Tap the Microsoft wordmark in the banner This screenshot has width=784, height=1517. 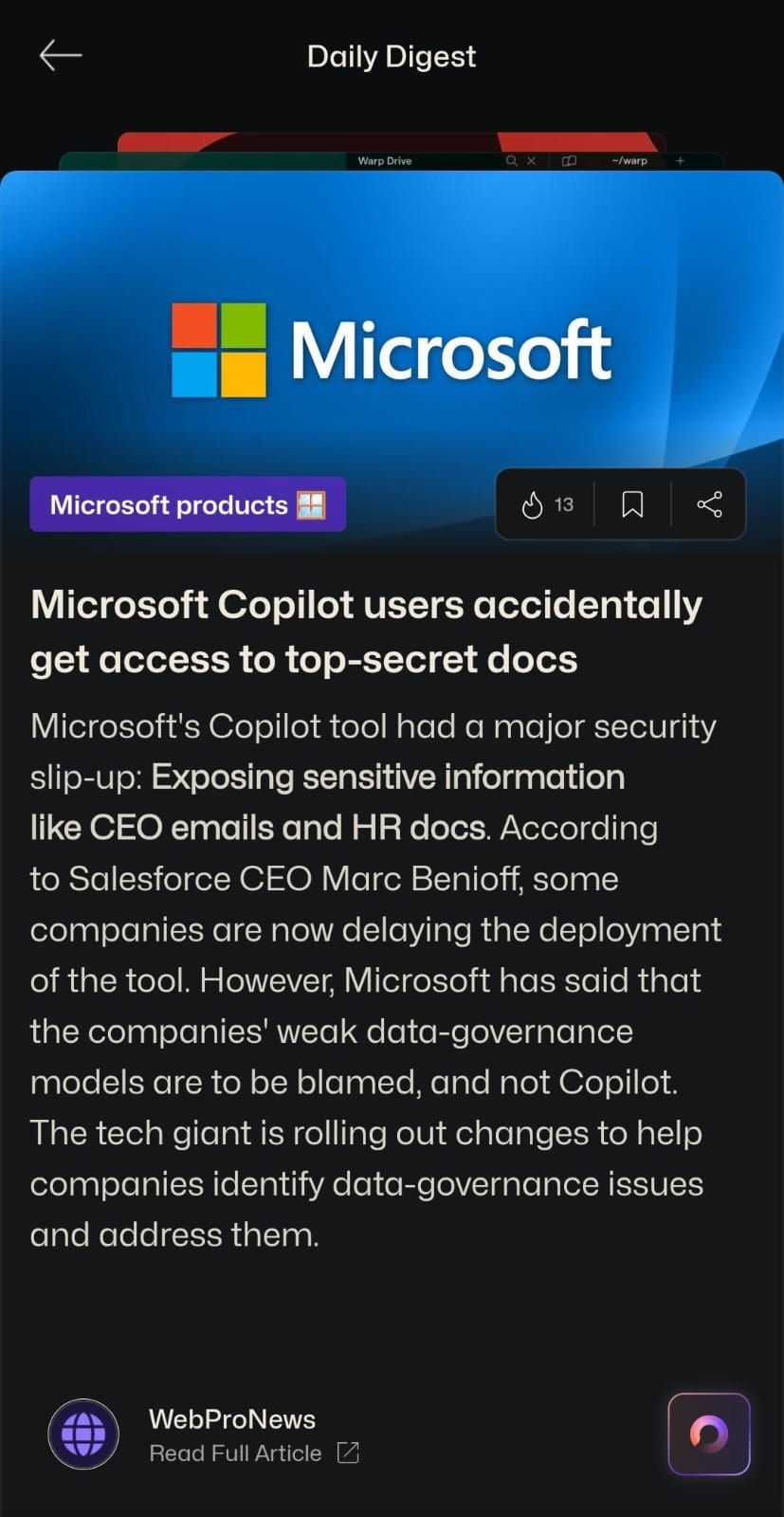point(450,351)
